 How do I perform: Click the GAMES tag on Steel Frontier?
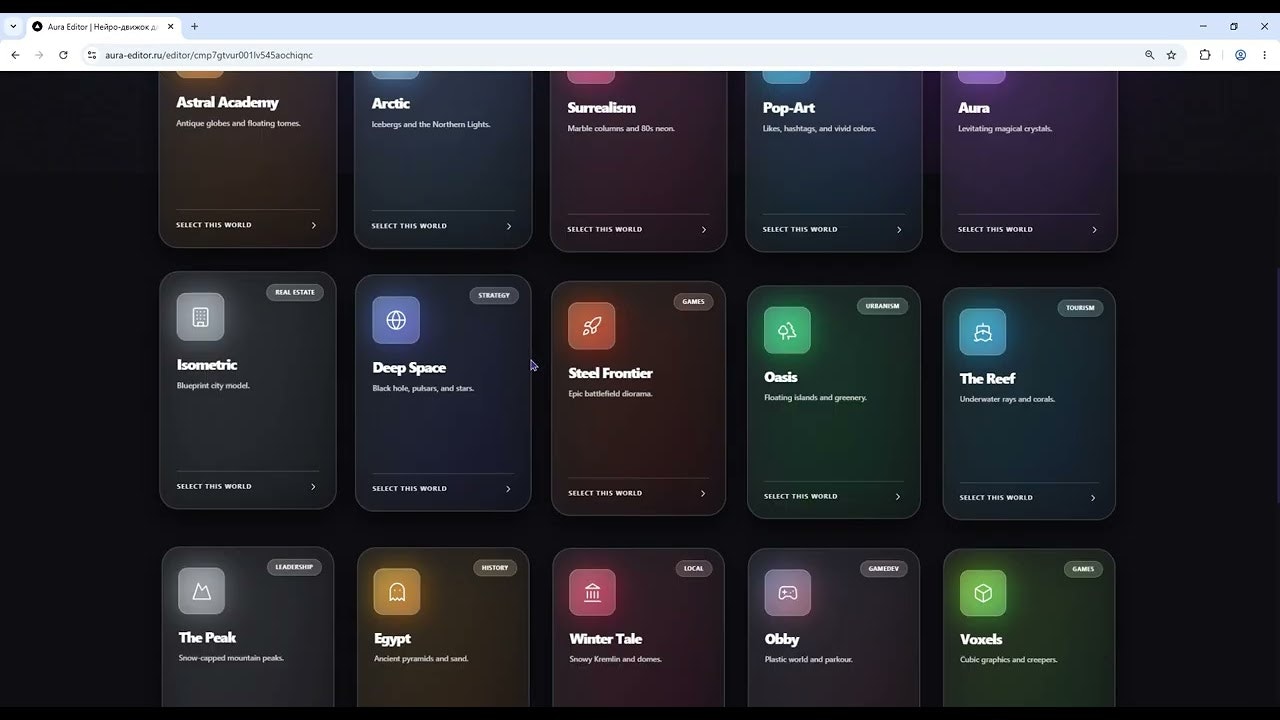coord(693,301)
